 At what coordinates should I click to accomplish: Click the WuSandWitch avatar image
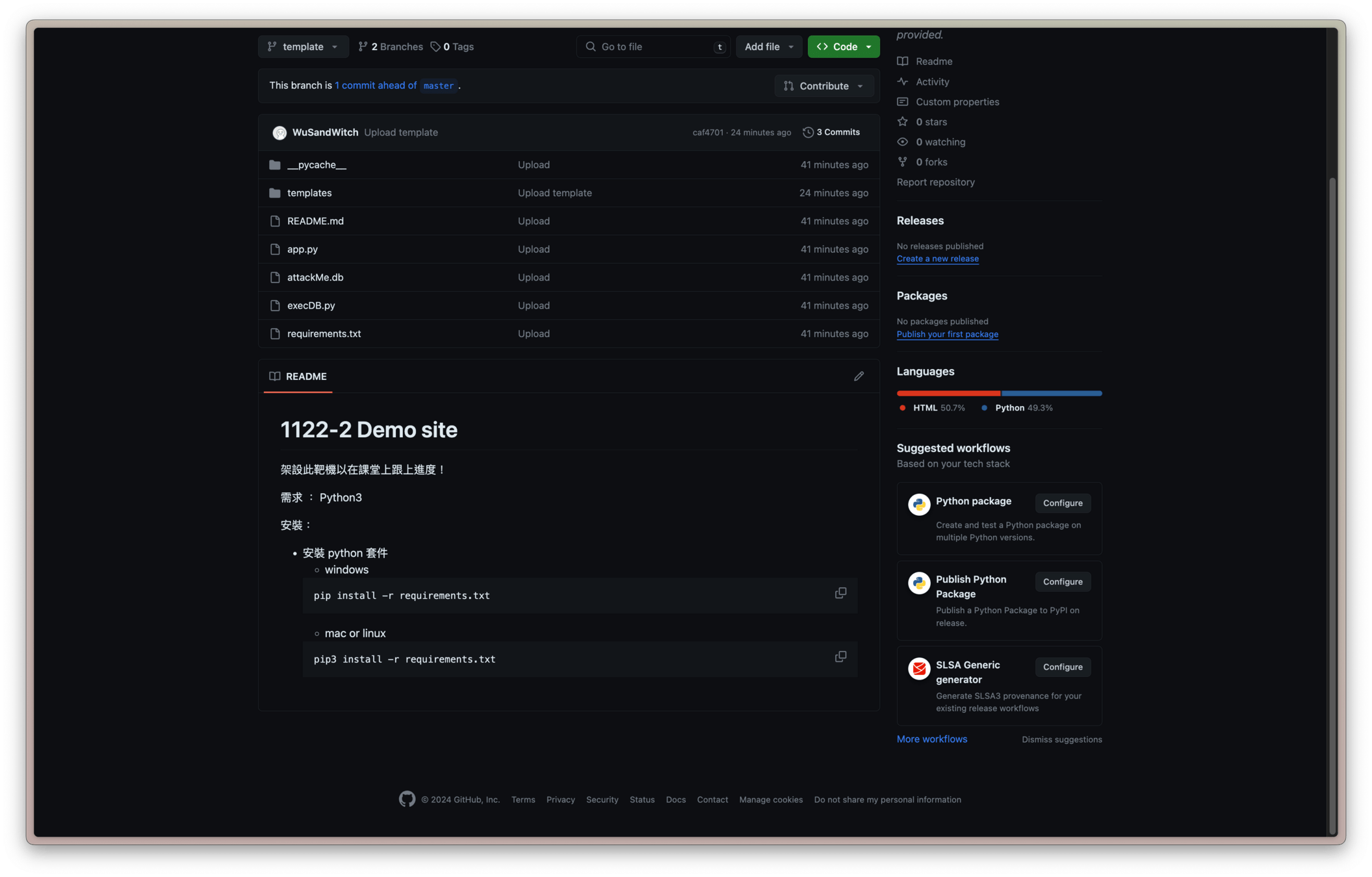pyautogui.click(x=279, y=133)
